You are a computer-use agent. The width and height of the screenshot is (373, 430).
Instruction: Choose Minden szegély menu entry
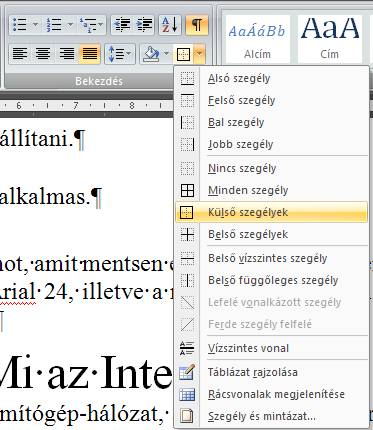pyautogui.click(x=271, y=191)
